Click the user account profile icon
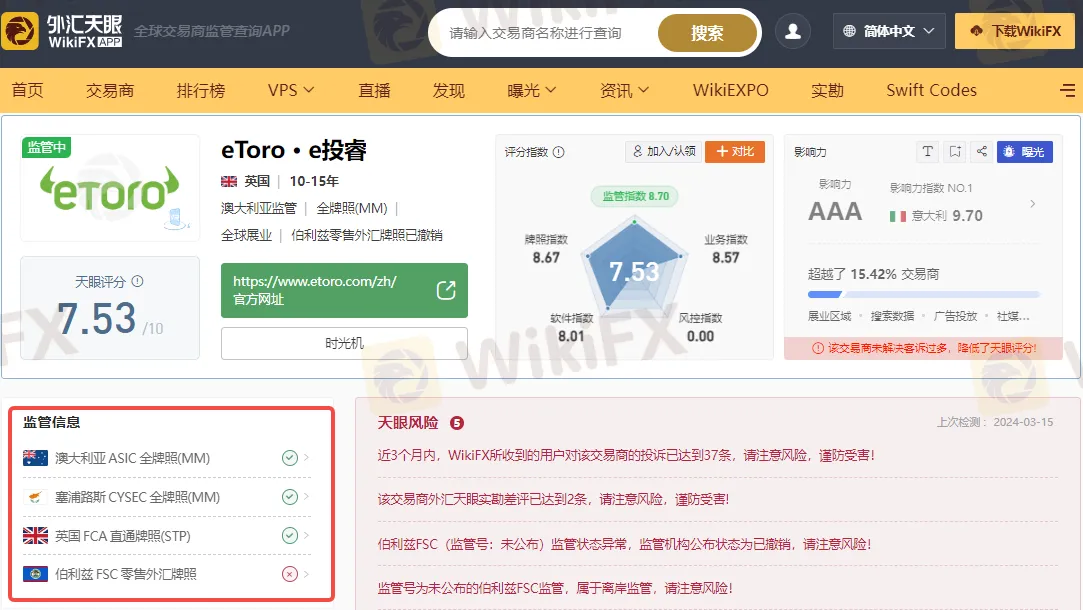This screenshot has width=1083, height=610. (x=793, y=32)
